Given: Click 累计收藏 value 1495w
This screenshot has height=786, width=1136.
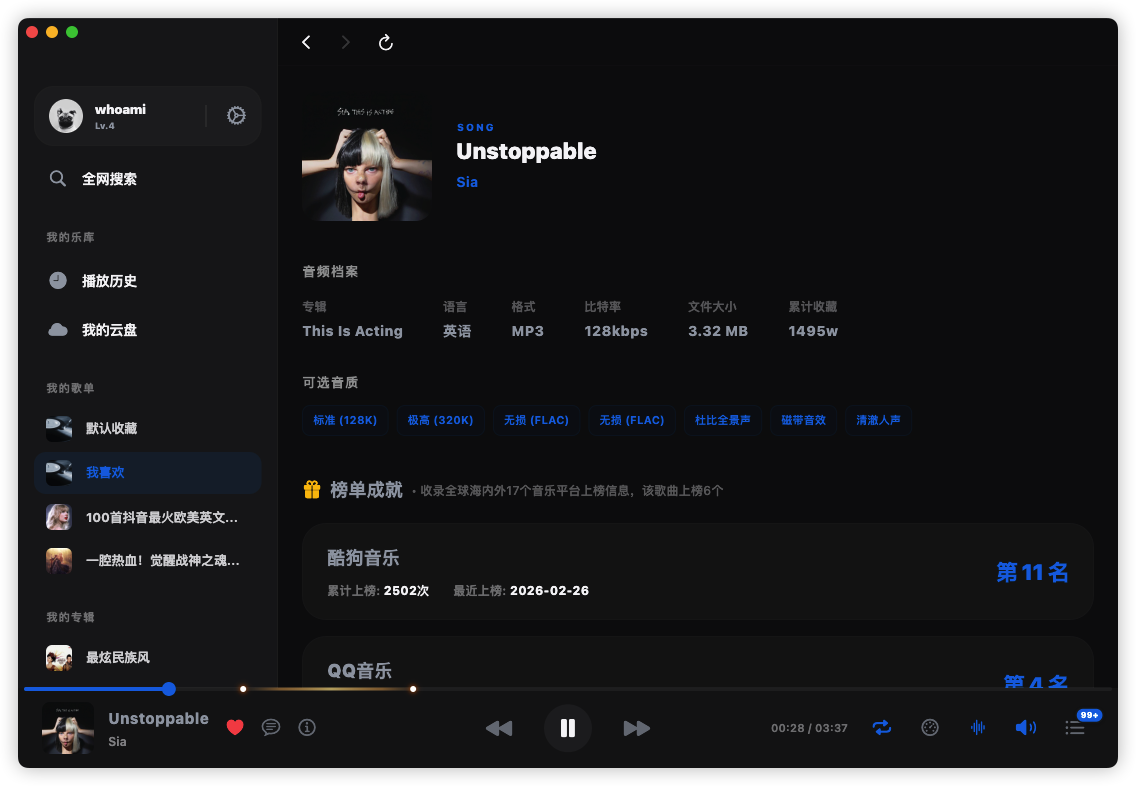Looking at the screenshot, I should 813,331.
